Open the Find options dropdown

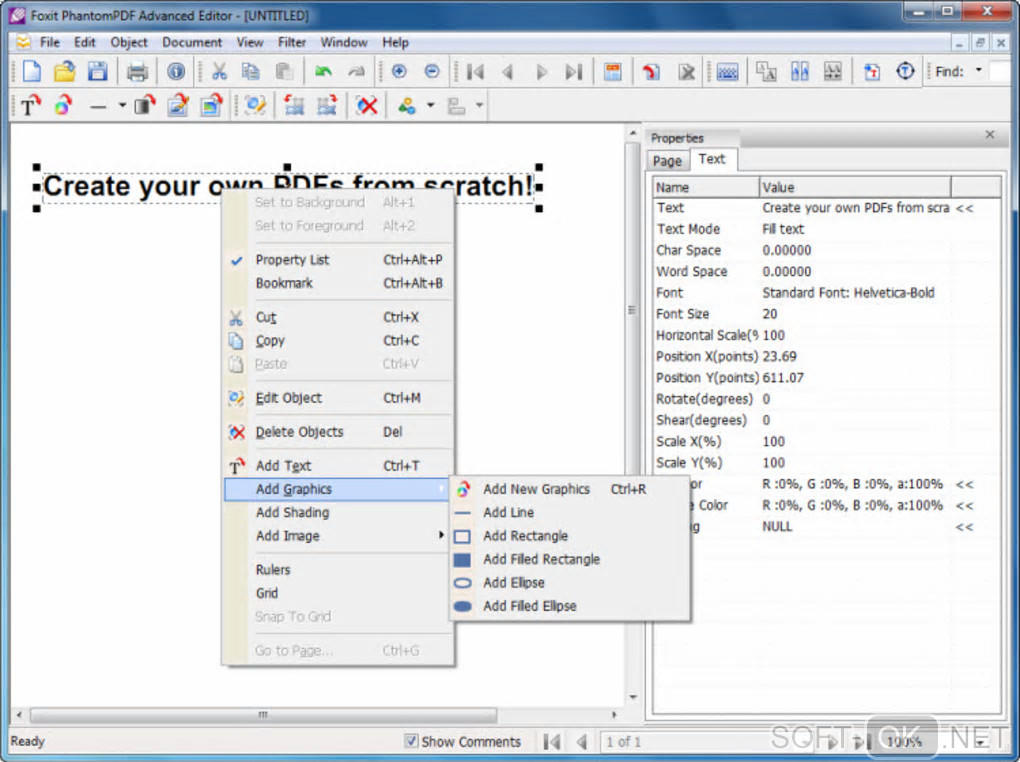point(978,71)
